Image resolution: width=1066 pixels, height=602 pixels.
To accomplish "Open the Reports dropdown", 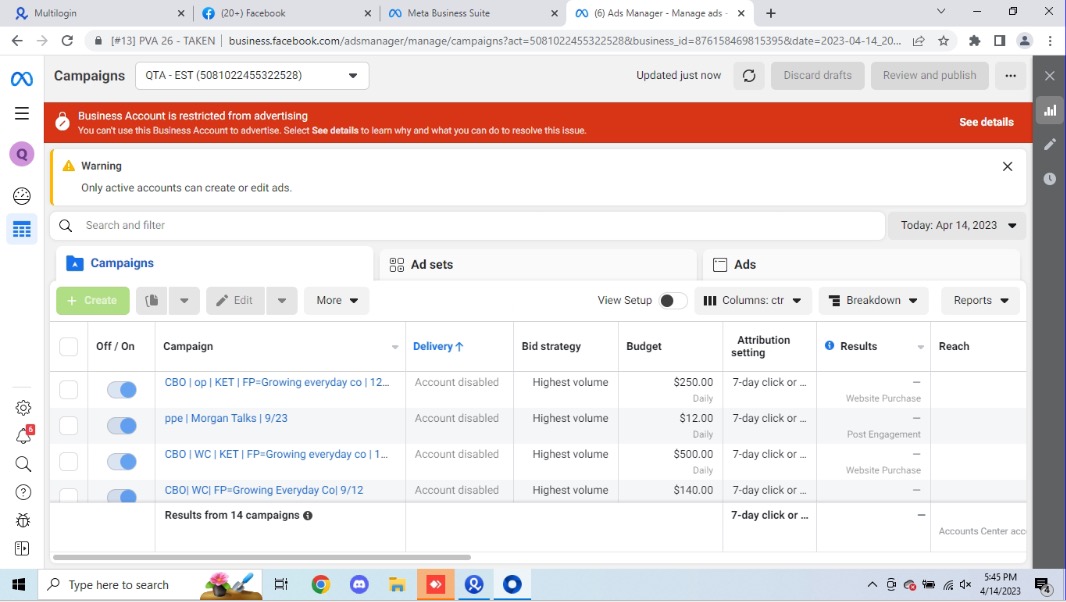I will (980, 300).
